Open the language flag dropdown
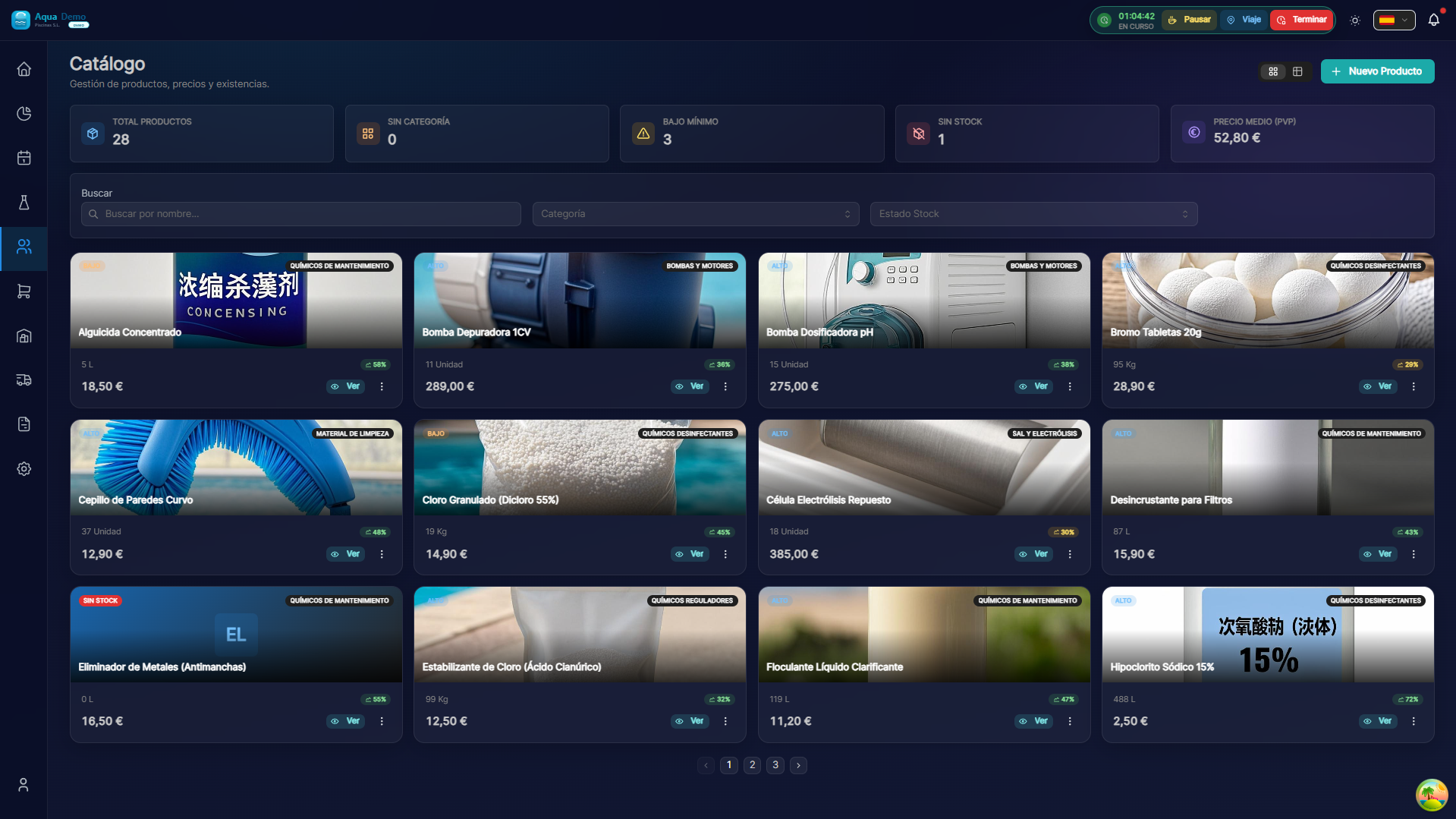 pyautogui.click(x=1394, y=20)
